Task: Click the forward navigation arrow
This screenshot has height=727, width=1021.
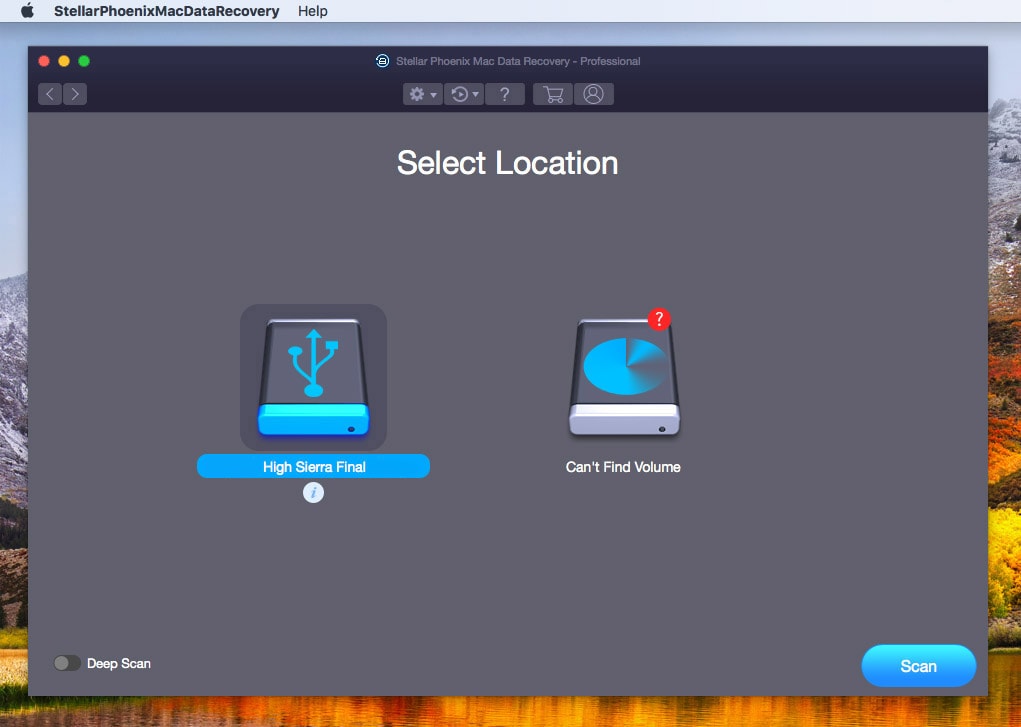Action: pyautogui.click(x=75, y=93)
